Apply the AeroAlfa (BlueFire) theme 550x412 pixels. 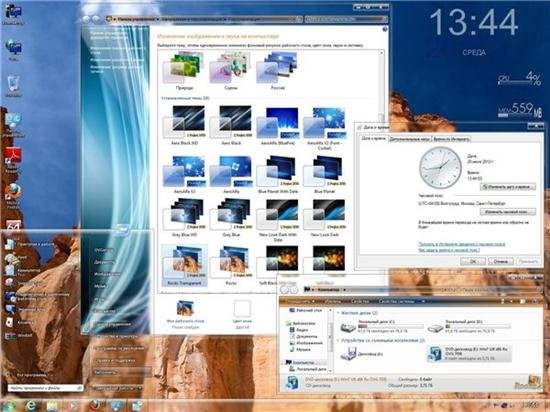click(x=278, y=126)
